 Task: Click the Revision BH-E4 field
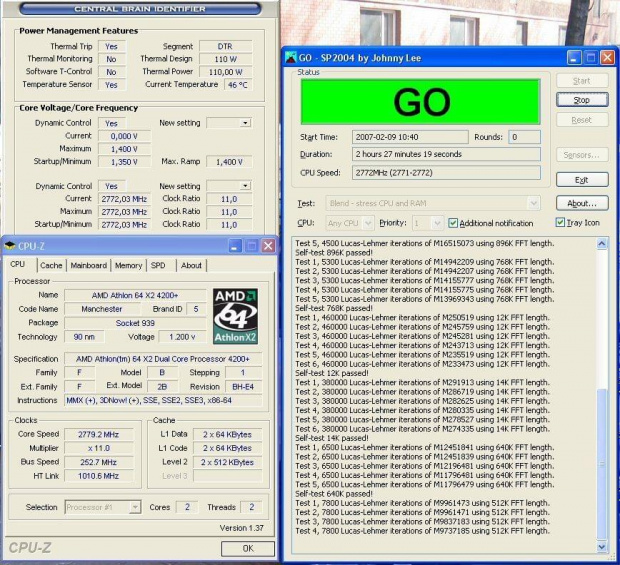coord(243,387)
